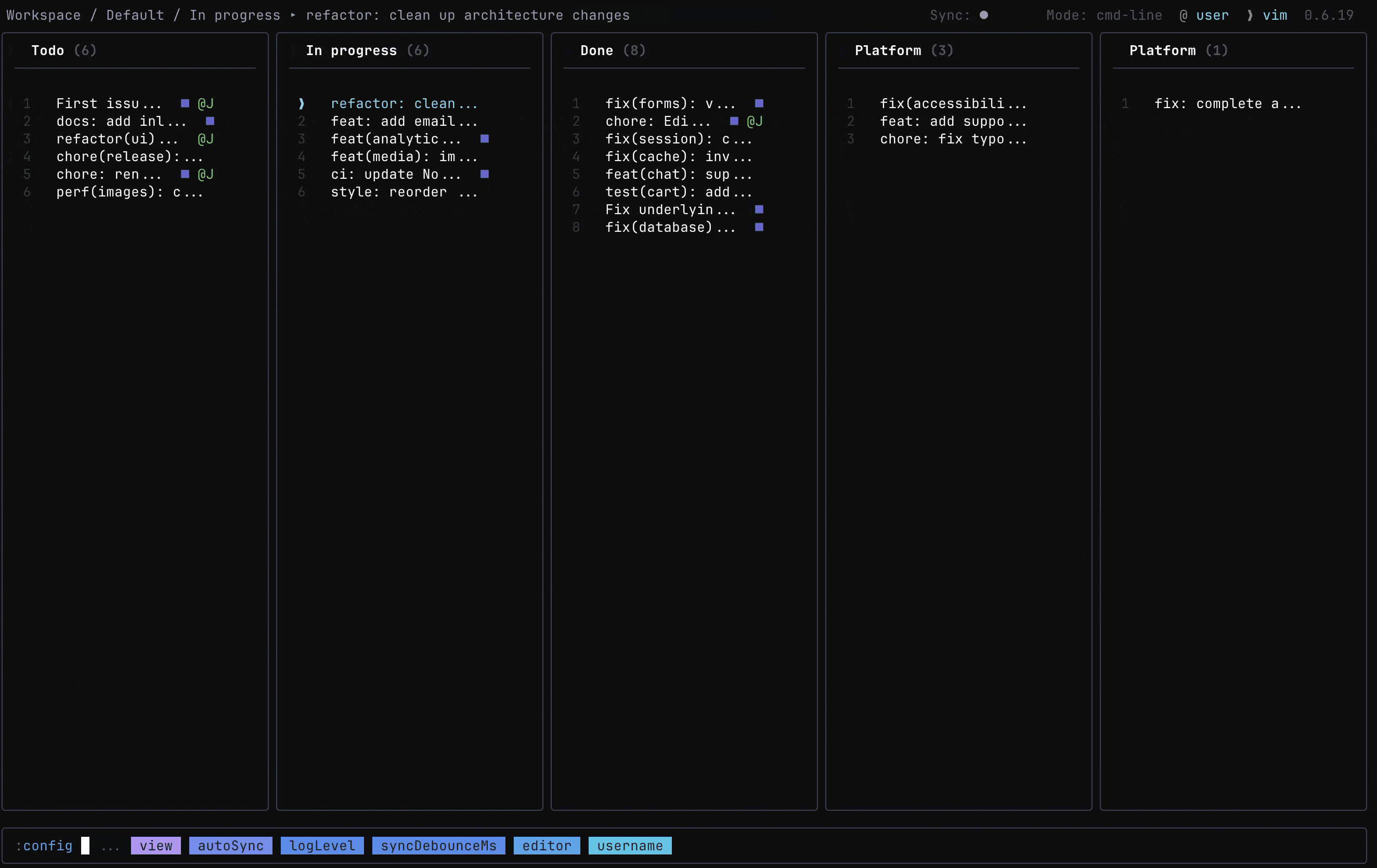Click the tag square on chore: ren row
This screenshot has width=1377, height=868.
click(x=185, y=174)
